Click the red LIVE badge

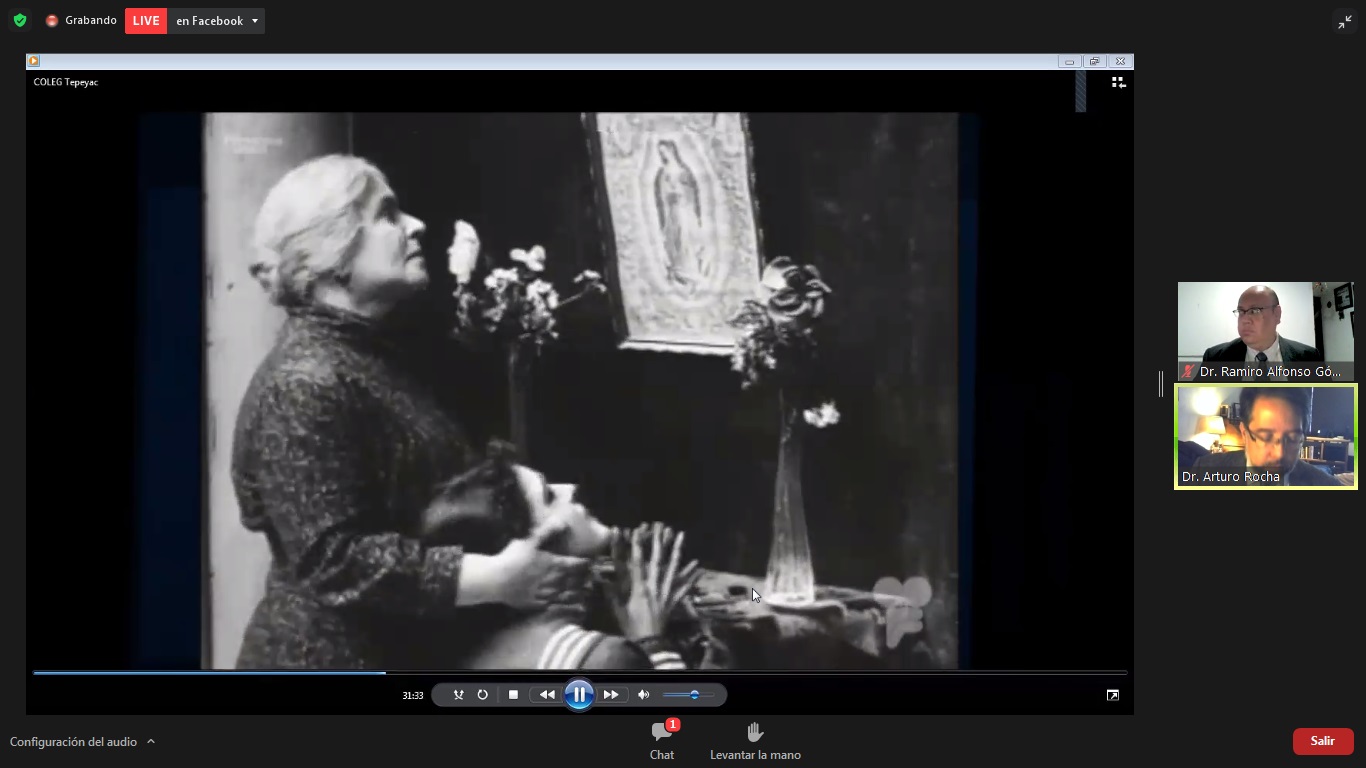146,21
